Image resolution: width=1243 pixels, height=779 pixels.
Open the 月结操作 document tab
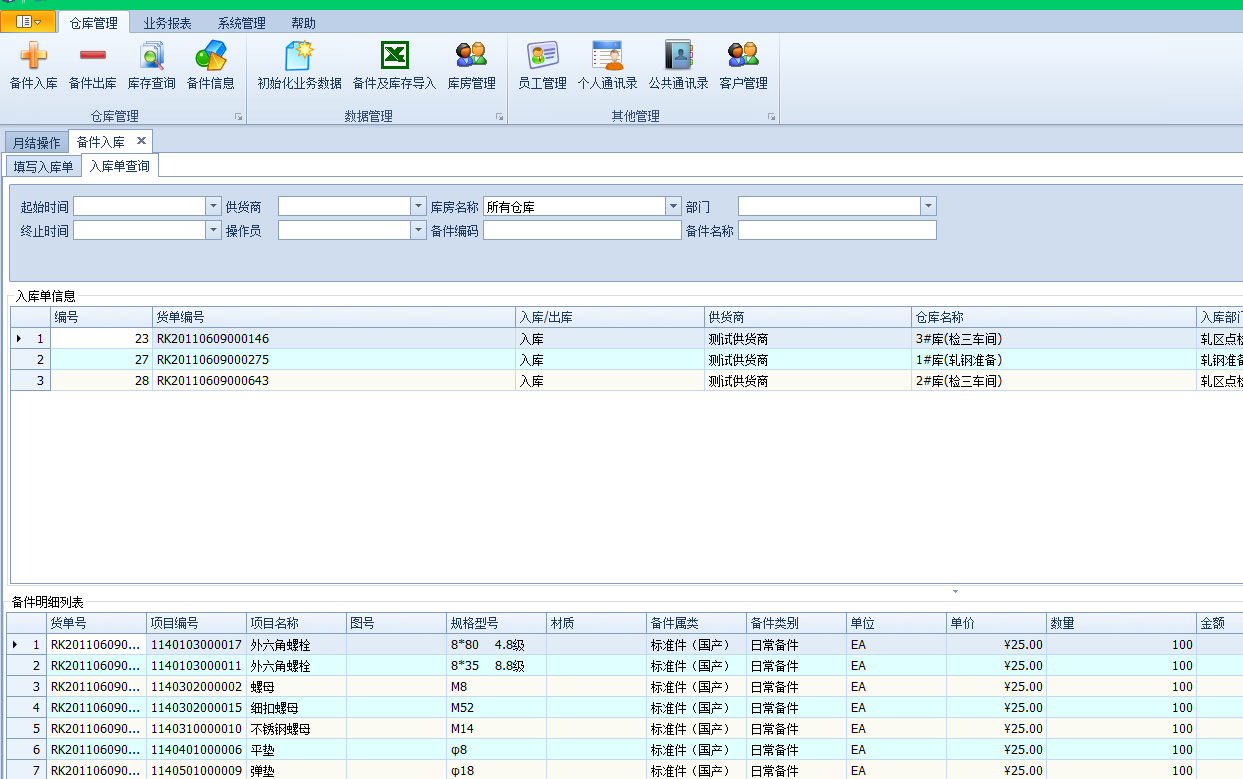coord(36,143)
